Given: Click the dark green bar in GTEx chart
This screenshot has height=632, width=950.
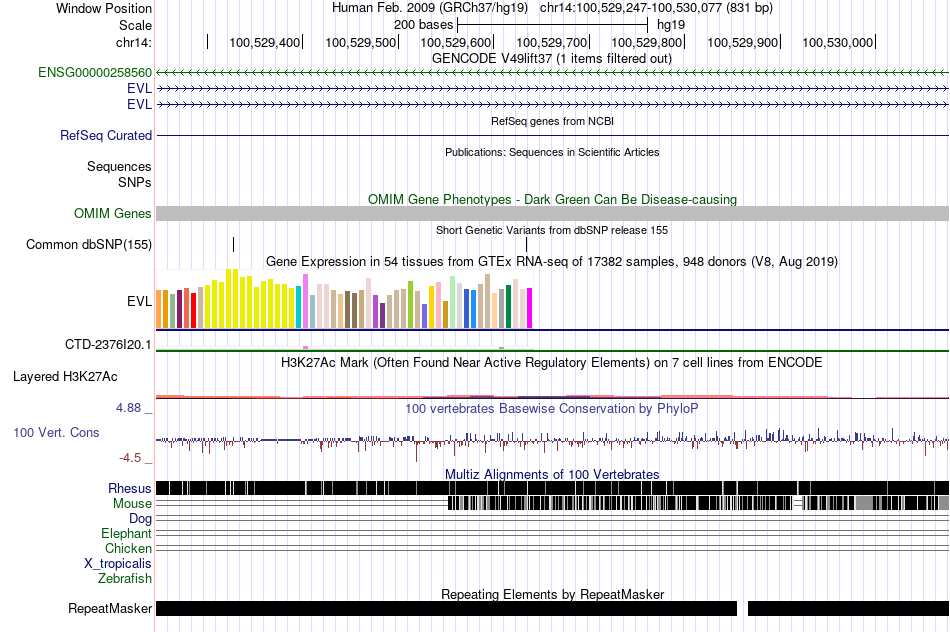Looking at the screenshot, I should (508, 307).
